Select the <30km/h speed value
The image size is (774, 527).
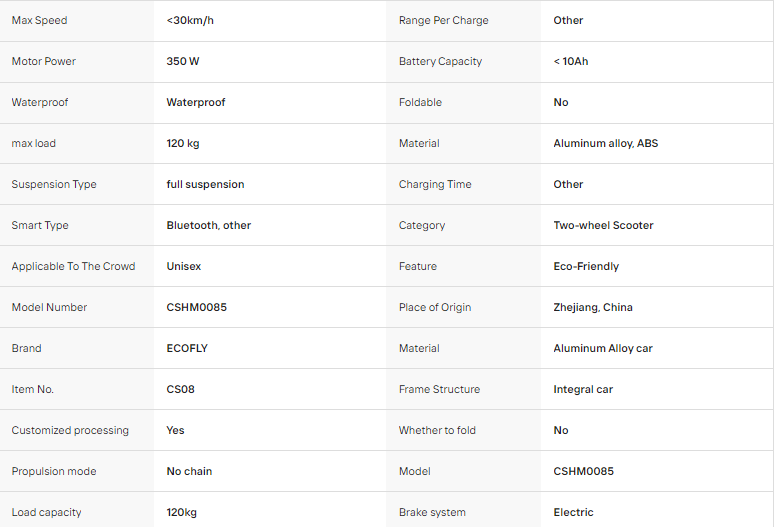coord(190,20)
